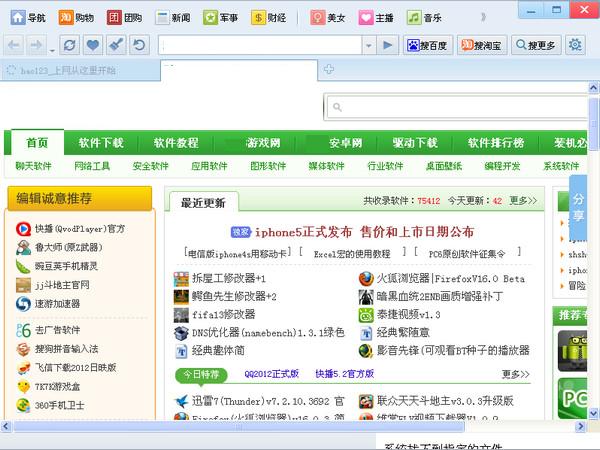Go forward with the forward arrow
This screenshot has width=600, height=450.
[x=36, y=45]
